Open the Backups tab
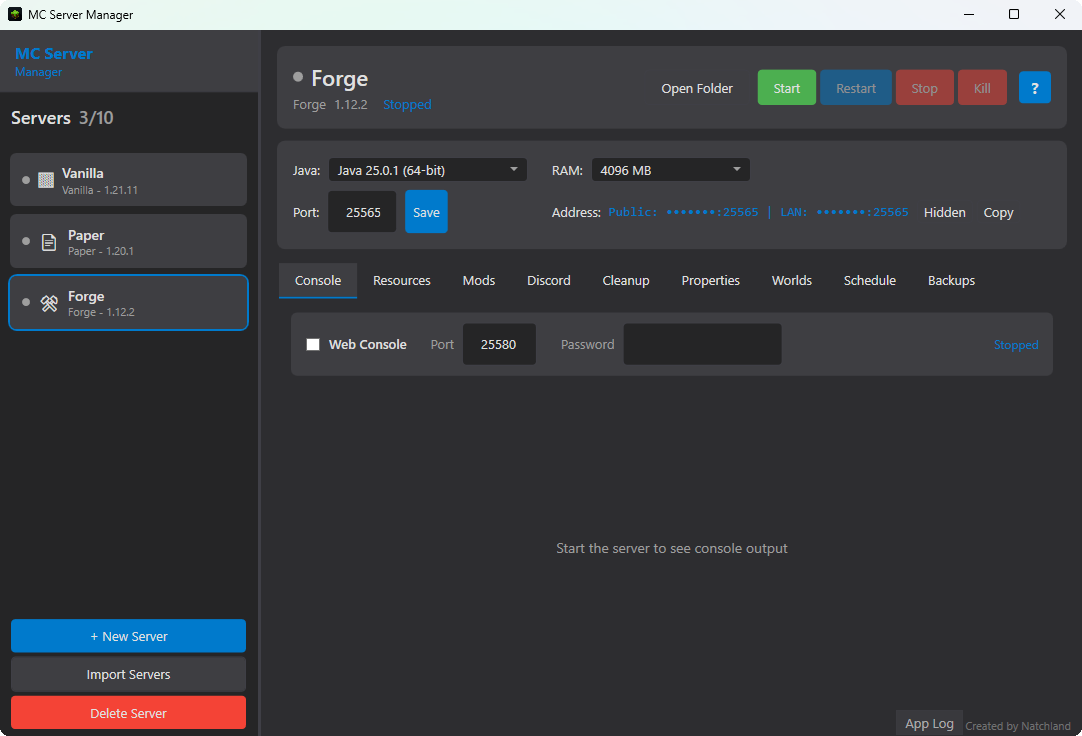1082x736 pixels. (x=950, y=280)
